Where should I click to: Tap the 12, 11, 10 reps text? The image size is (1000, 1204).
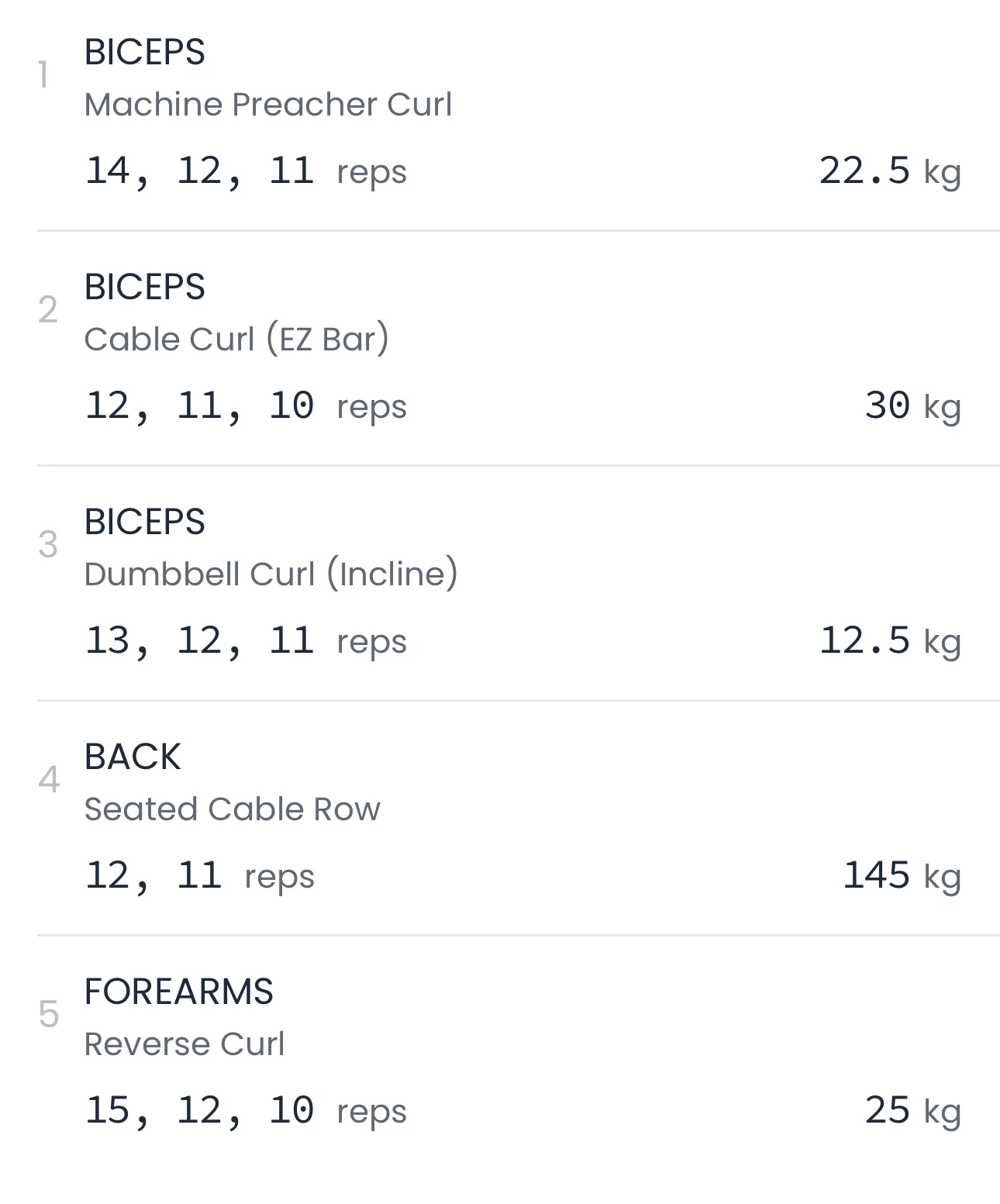click(245, 406)
